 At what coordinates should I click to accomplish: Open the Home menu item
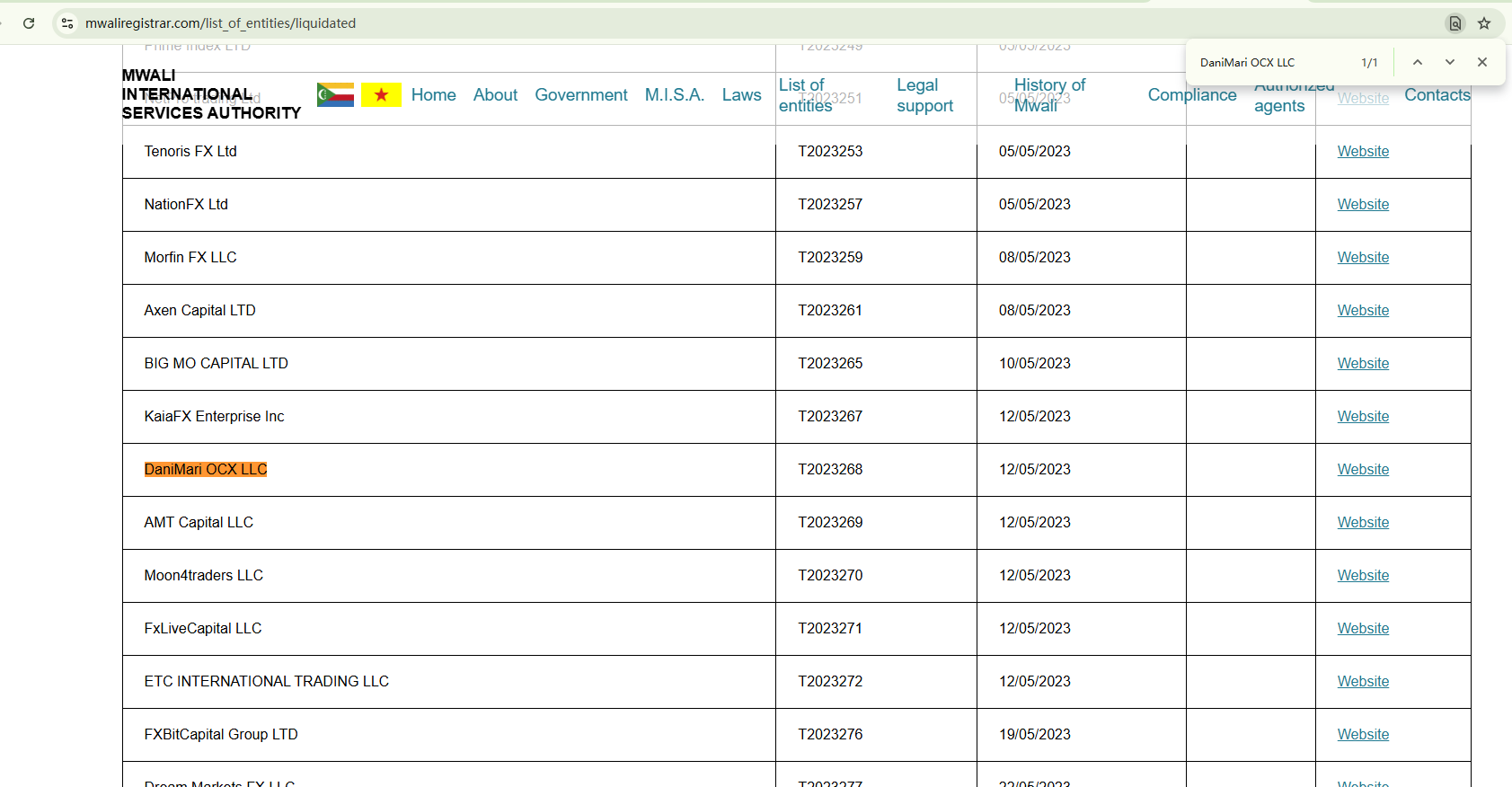pyautogui.click(x=433, y=94)
